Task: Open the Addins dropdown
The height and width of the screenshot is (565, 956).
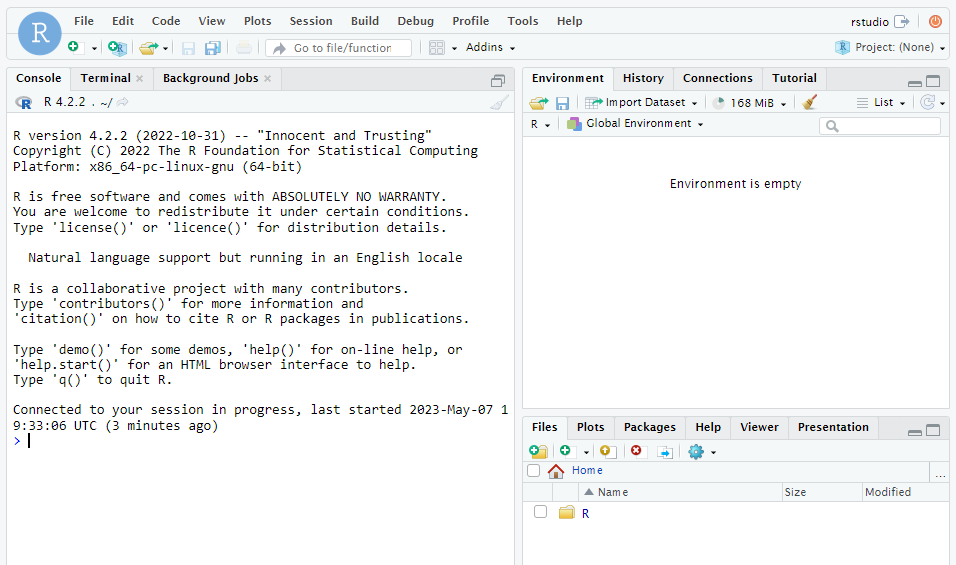Action: [490, 48]
